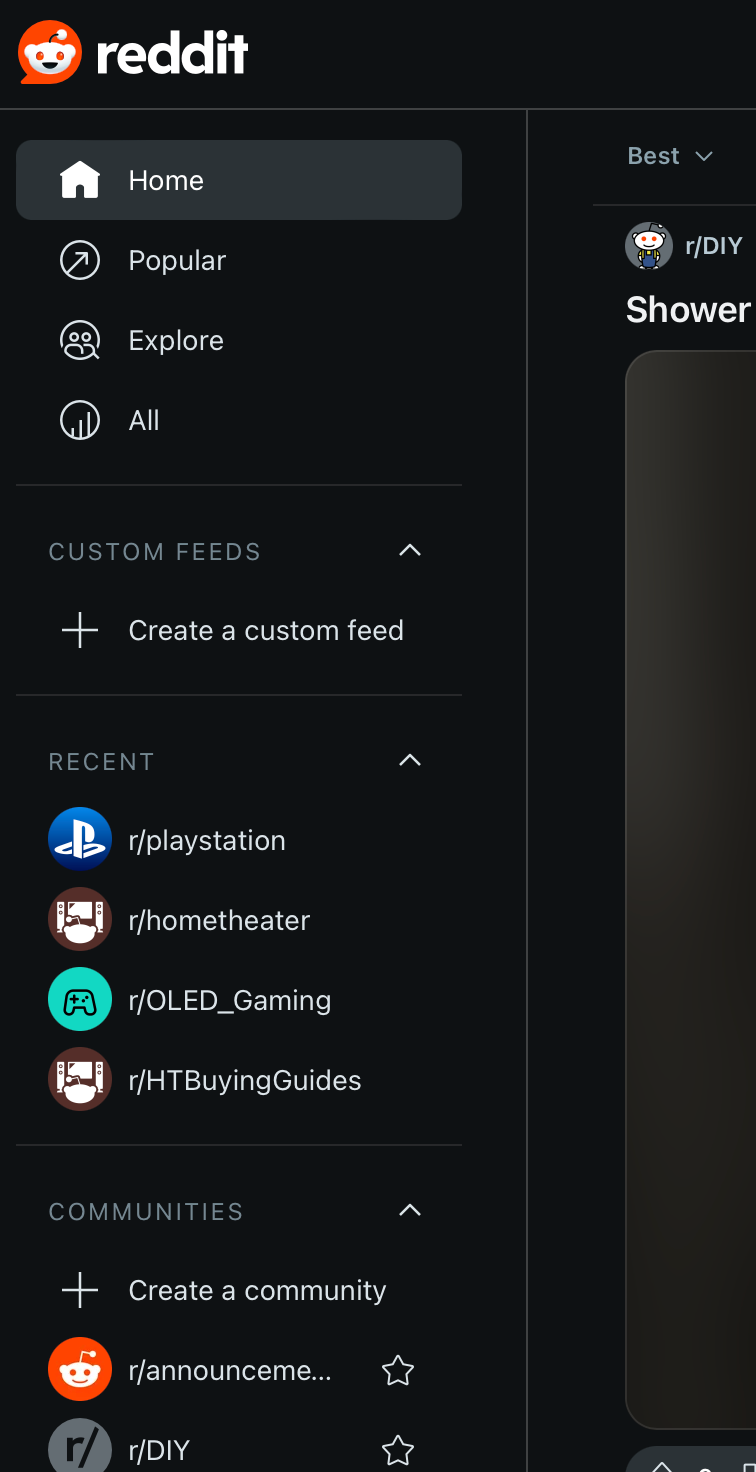
Task: Click the r/DIY avatar on the post
Action: point(649,246)
